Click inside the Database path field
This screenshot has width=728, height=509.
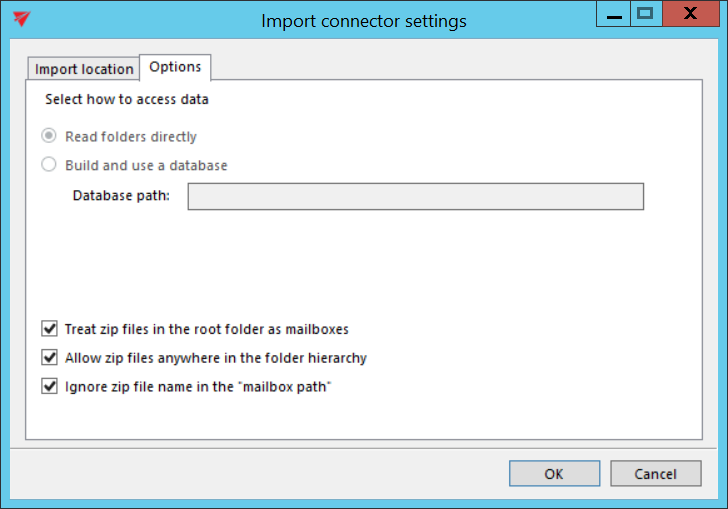coord(415,196)
